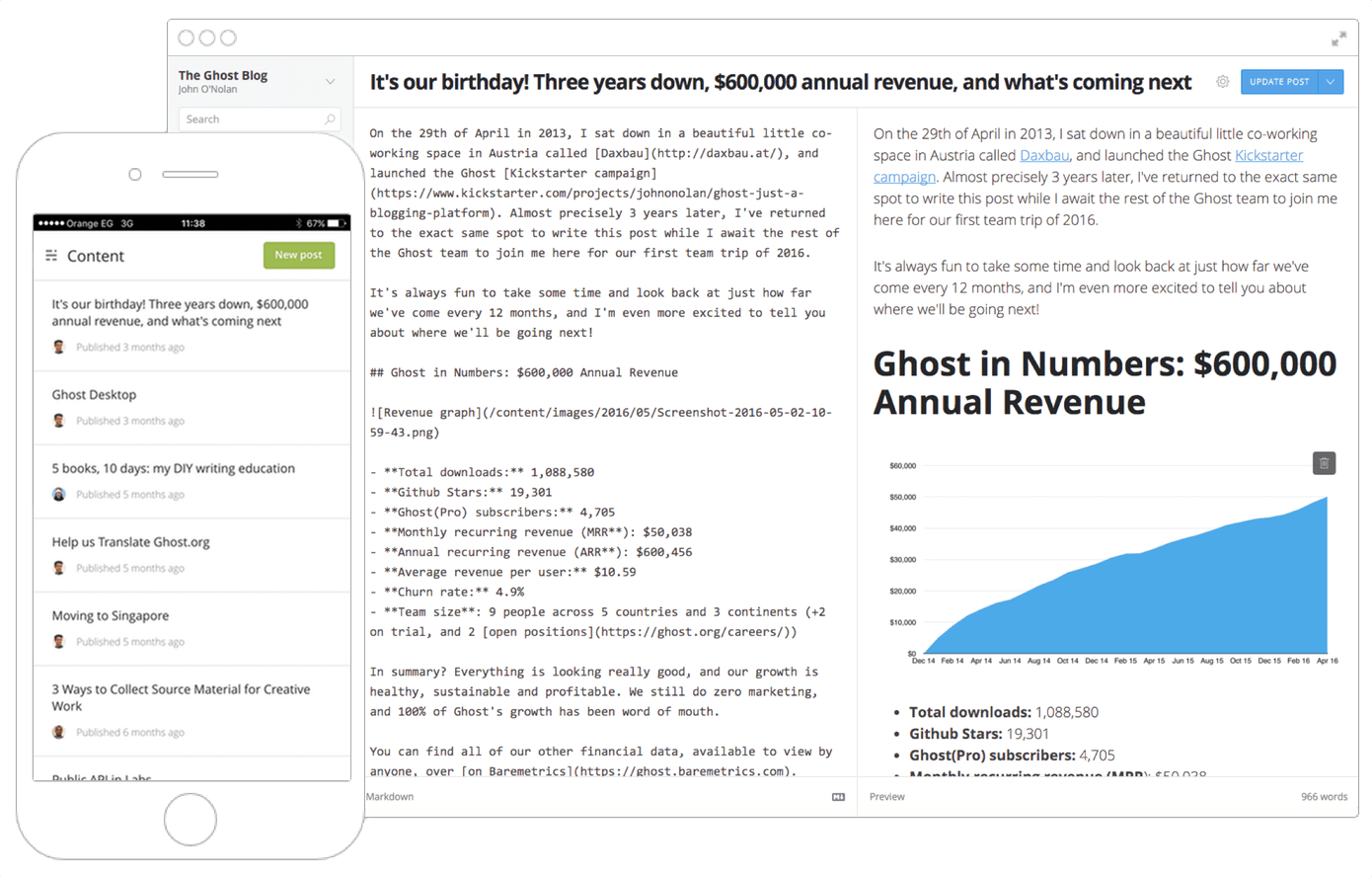Switch to the Preview pane
Screen dimensions: 1372x877
pos(886,796)
